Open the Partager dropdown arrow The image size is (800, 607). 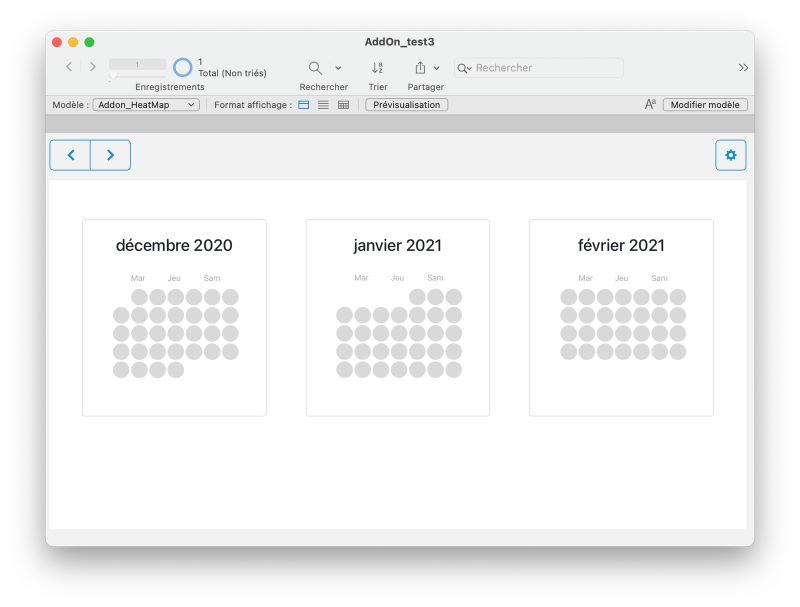(437, 68)
